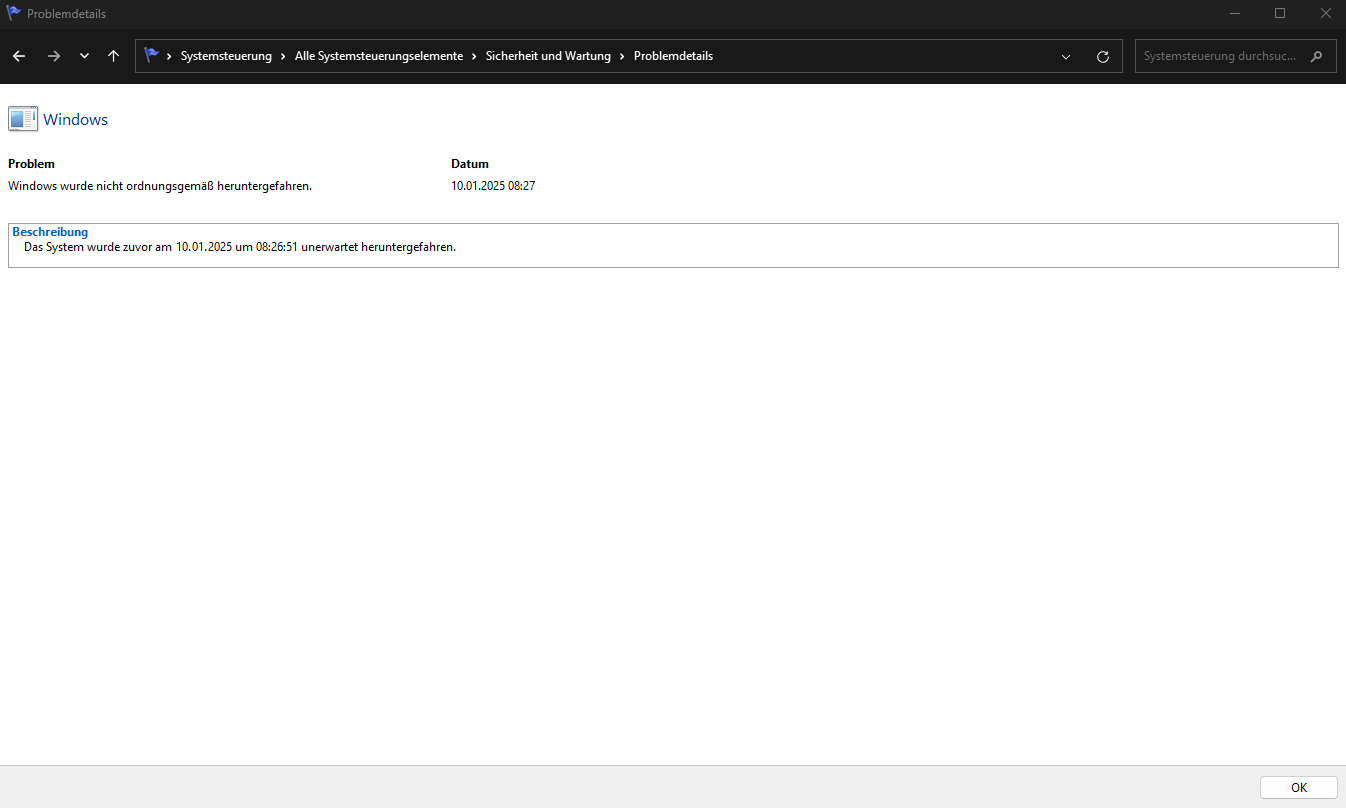Open Alle Systemsteuerungselemente breadcrumb
The height and width of the screenshot is (808, 1346).
[x=379, y=56]
